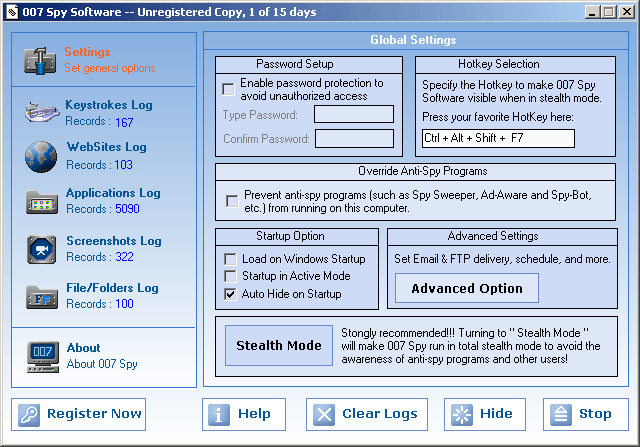Open the About section label
Viewport: 640px width, 447px height.
(83, 348)
